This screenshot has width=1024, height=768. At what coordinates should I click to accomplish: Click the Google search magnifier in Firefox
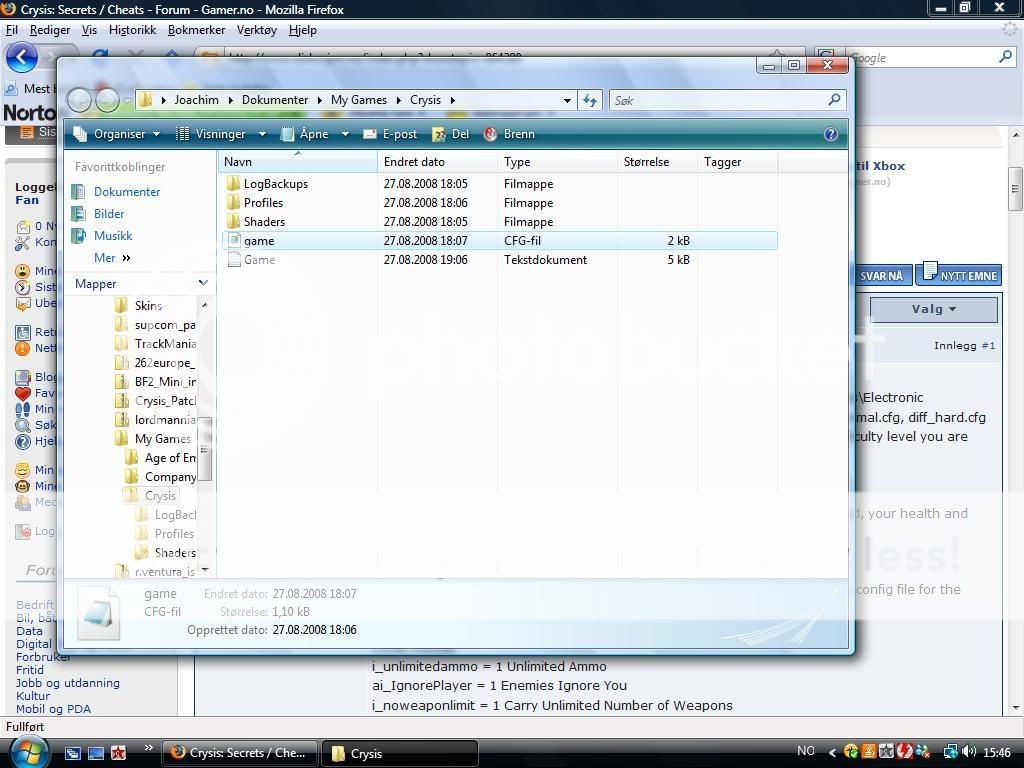click(1005, 57)
